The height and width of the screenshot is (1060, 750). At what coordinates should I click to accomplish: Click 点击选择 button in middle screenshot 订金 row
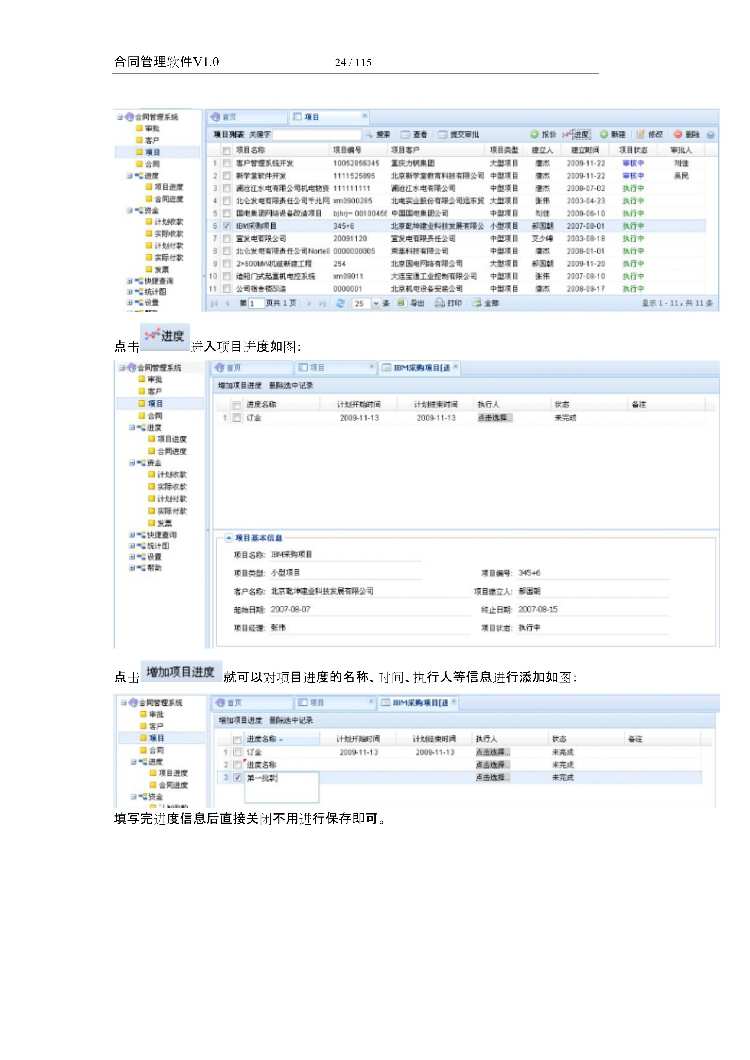[x=495, y=418]
